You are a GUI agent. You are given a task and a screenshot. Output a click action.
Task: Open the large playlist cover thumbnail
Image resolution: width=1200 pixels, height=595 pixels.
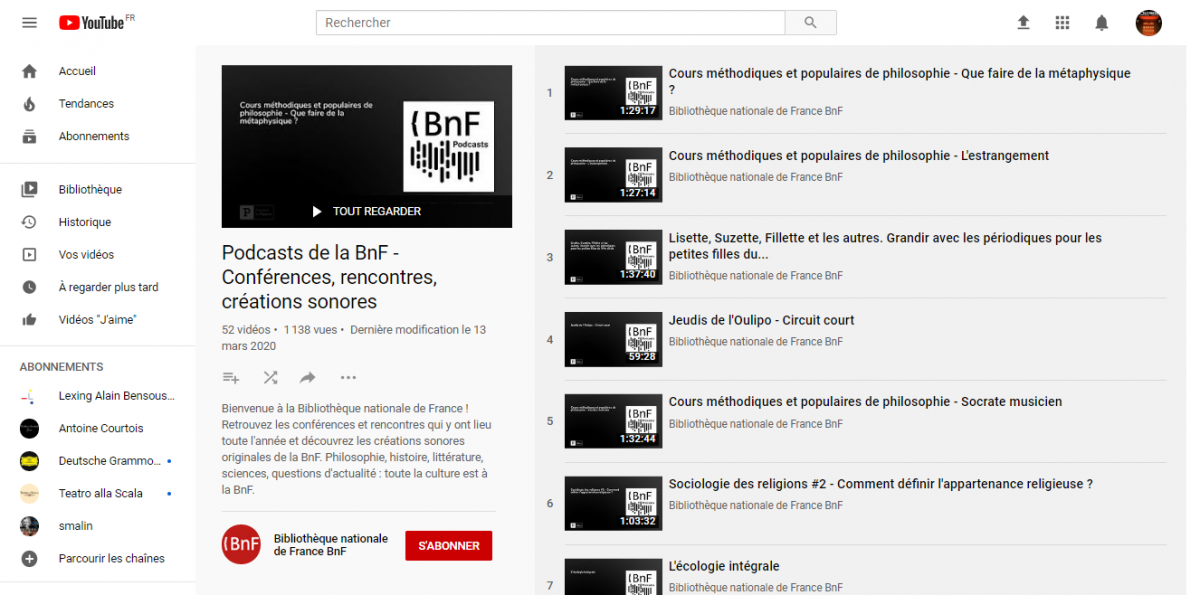coord(367,146)
